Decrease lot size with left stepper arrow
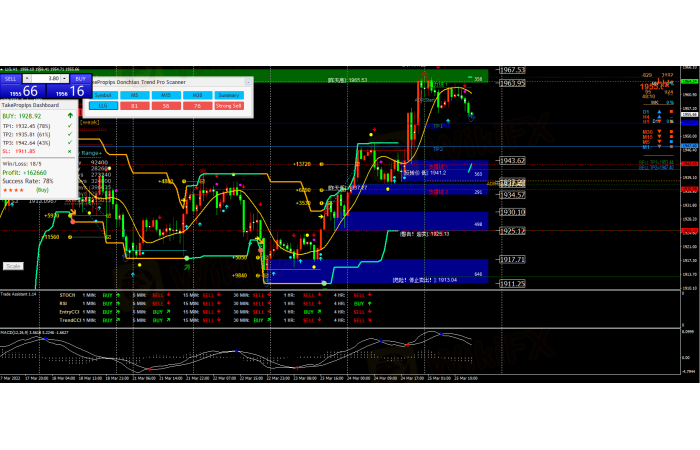The image size is (700, 450). tap(27, 77)
